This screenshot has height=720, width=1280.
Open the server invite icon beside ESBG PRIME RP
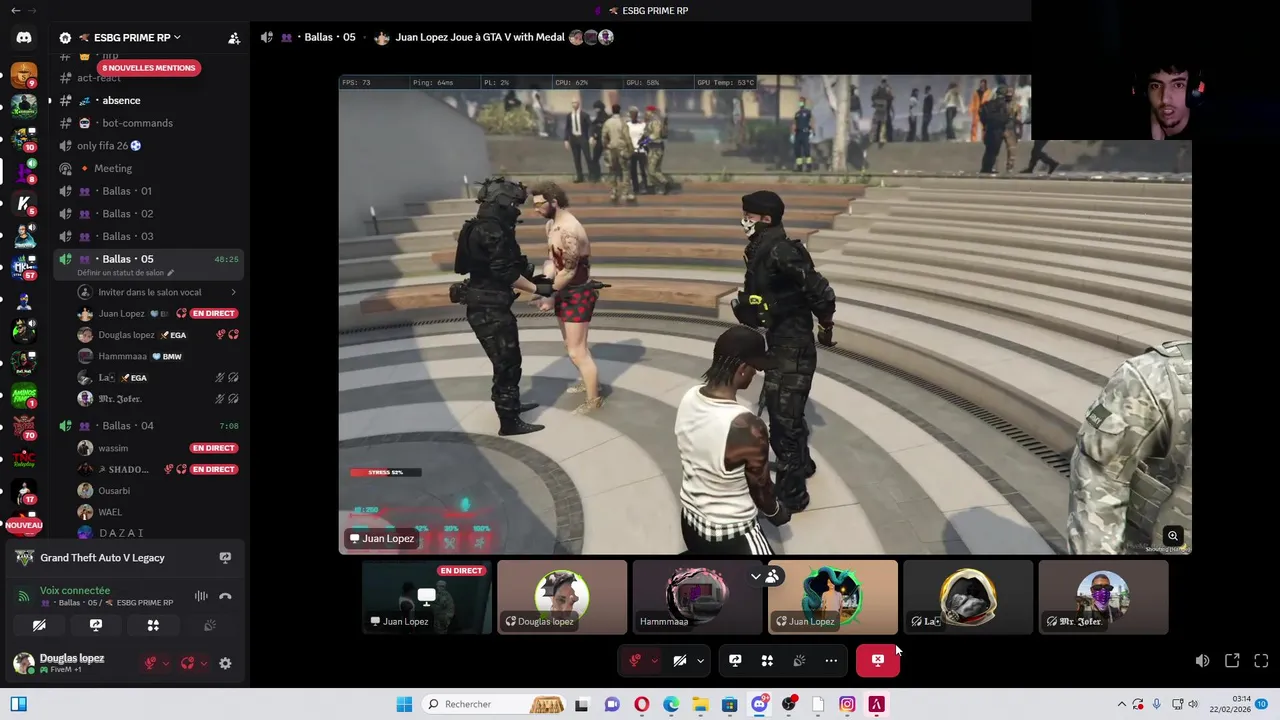coord(234,38)
